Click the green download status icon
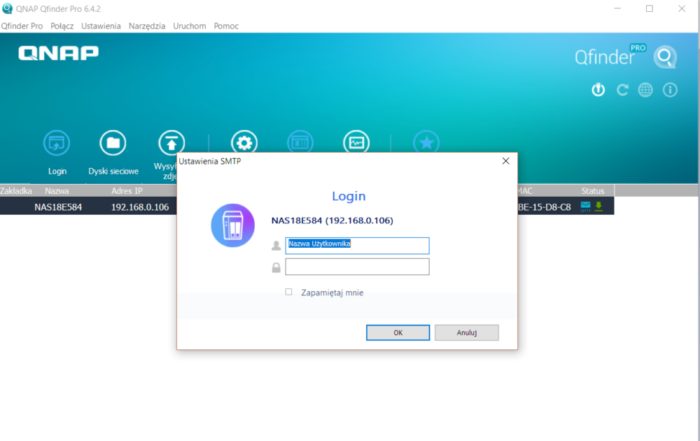The image size is (700, 441). click(599, 206)
